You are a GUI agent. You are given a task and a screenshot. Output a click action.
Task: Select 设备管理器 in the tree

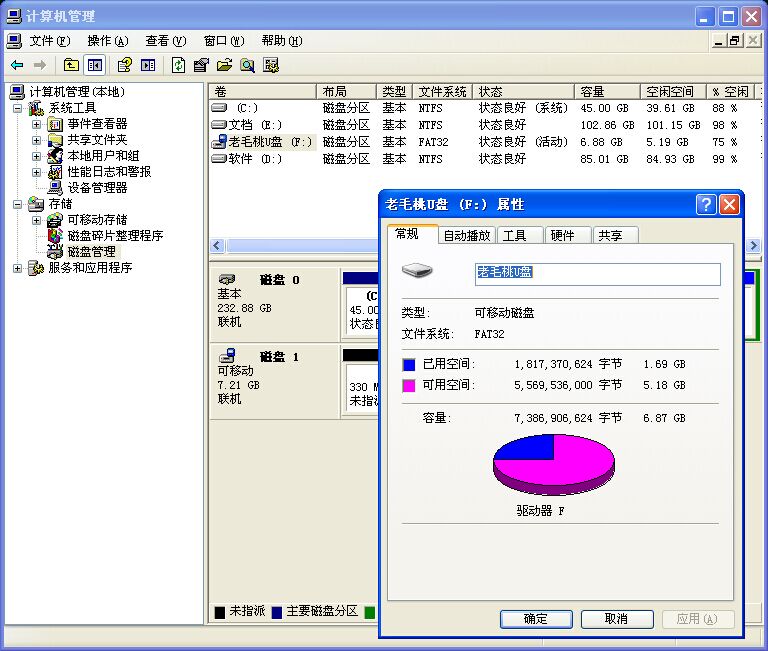click(97, 188)
